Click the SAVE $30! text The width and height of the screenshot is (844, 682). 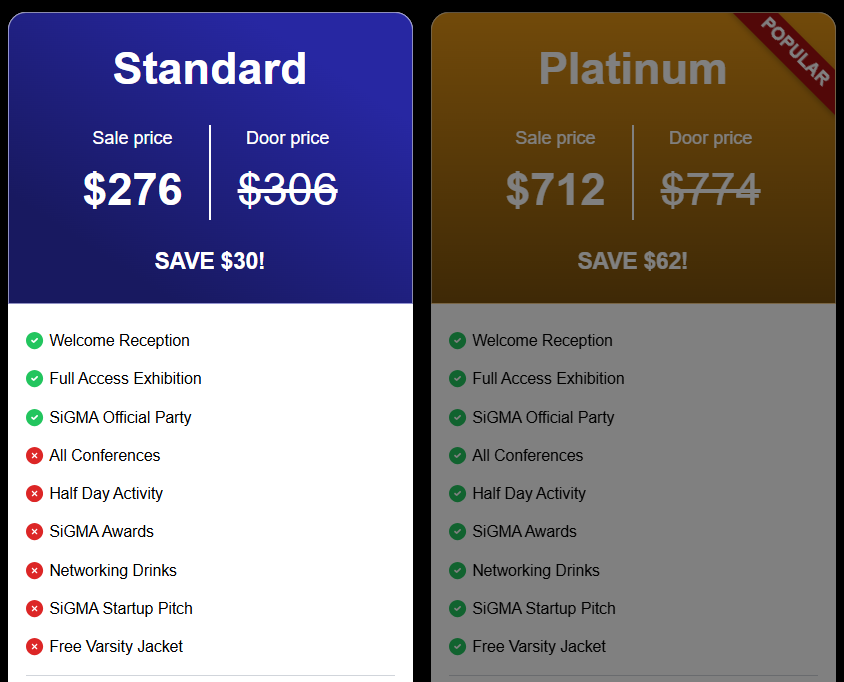click(x=210, y=261)
